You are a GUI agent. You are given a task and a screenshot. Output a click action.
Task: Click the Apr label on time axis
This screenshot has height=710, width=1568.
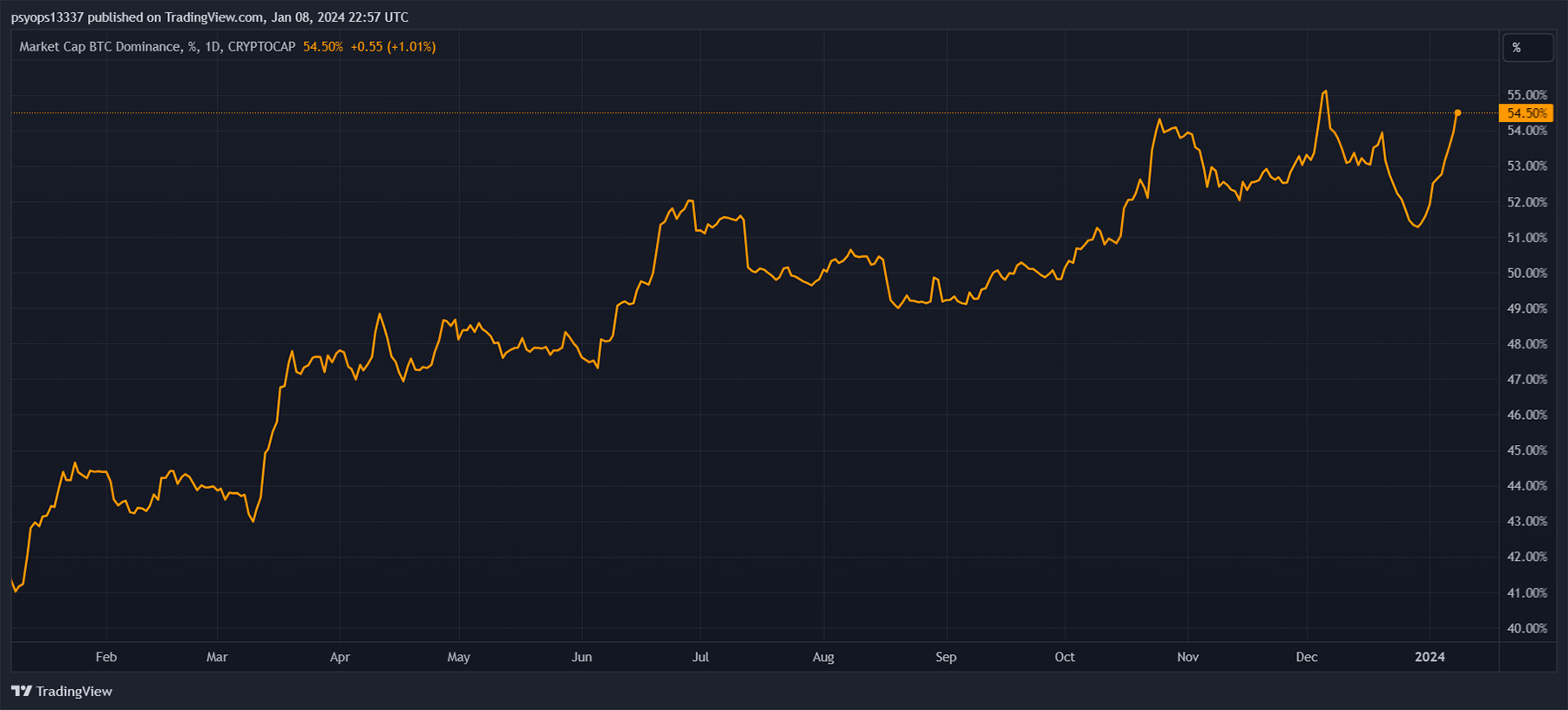coord(340,657)
